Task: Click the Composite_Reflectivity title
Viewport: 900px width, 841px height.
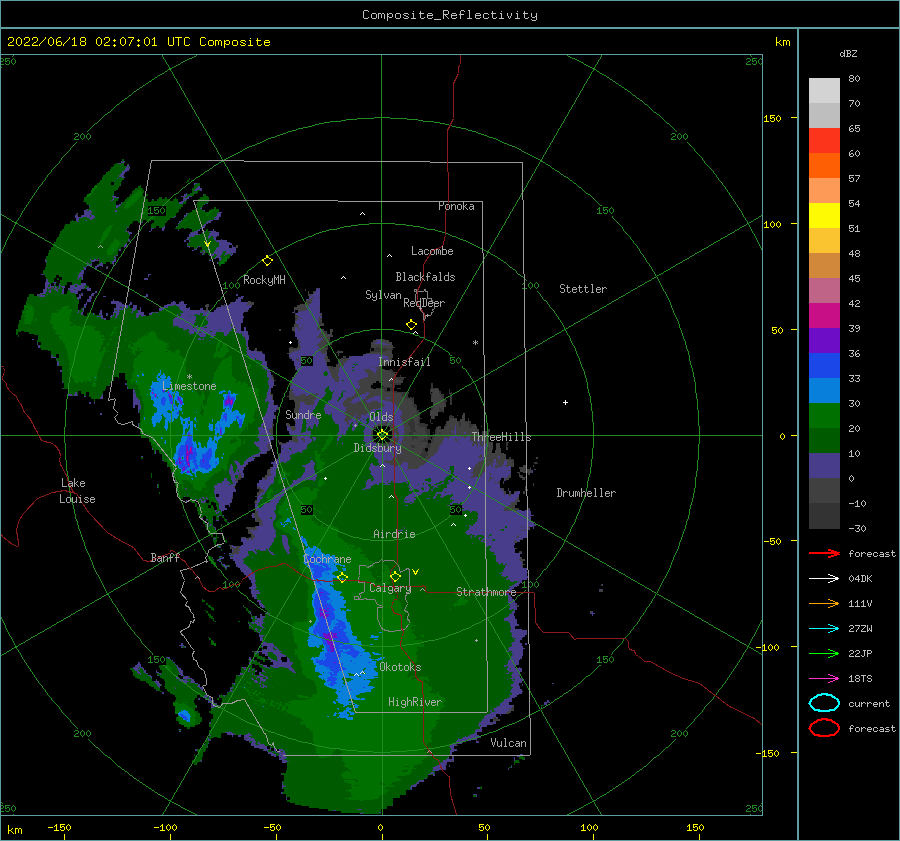Action: [x=450, y=15]
